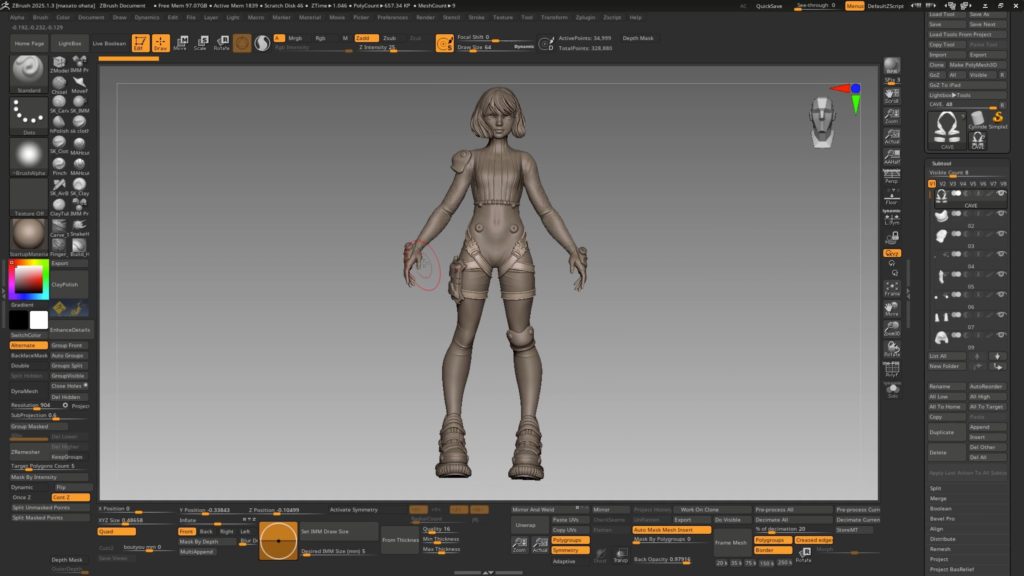Toggle the Zadd mode button

pos(366,38)
